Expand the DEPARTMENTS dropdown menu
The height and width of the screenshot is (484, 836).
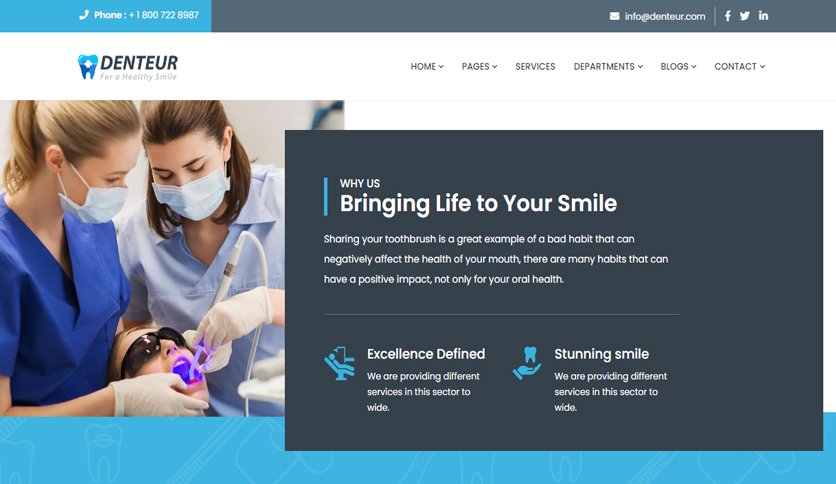[x=608, y=67]
